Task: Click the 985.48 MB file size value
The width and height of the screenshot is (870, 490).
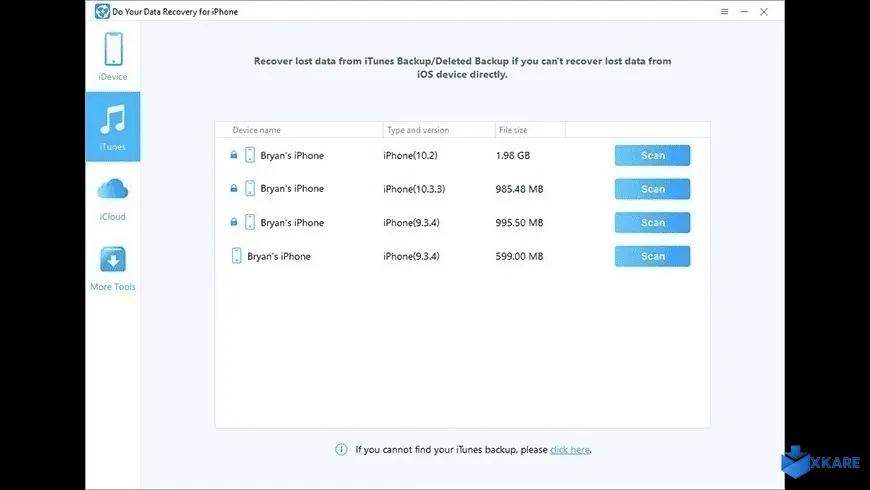Action: (519, 189)
